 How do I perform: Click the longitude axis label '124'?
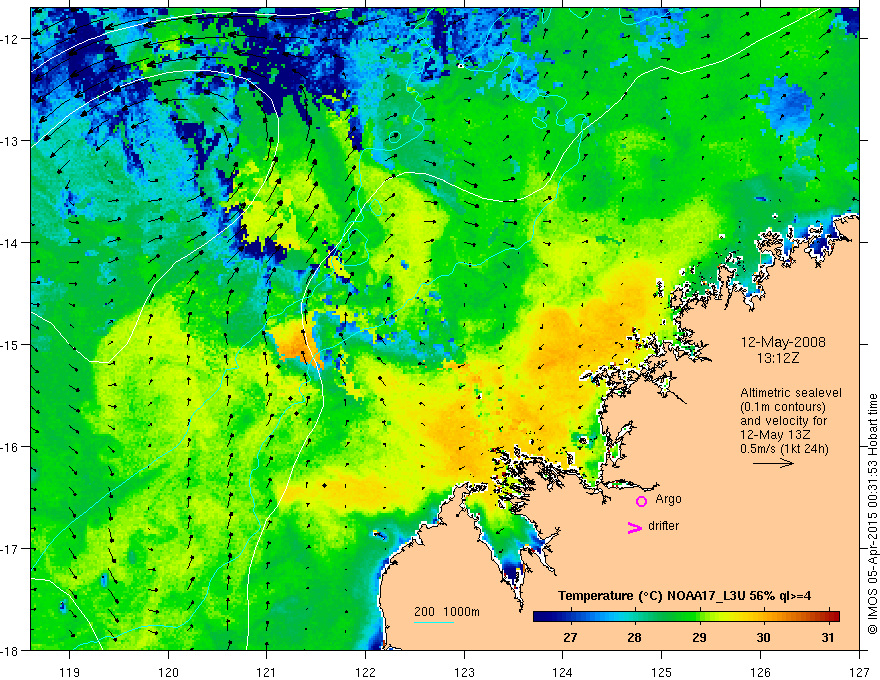click(x=563, y=672)
